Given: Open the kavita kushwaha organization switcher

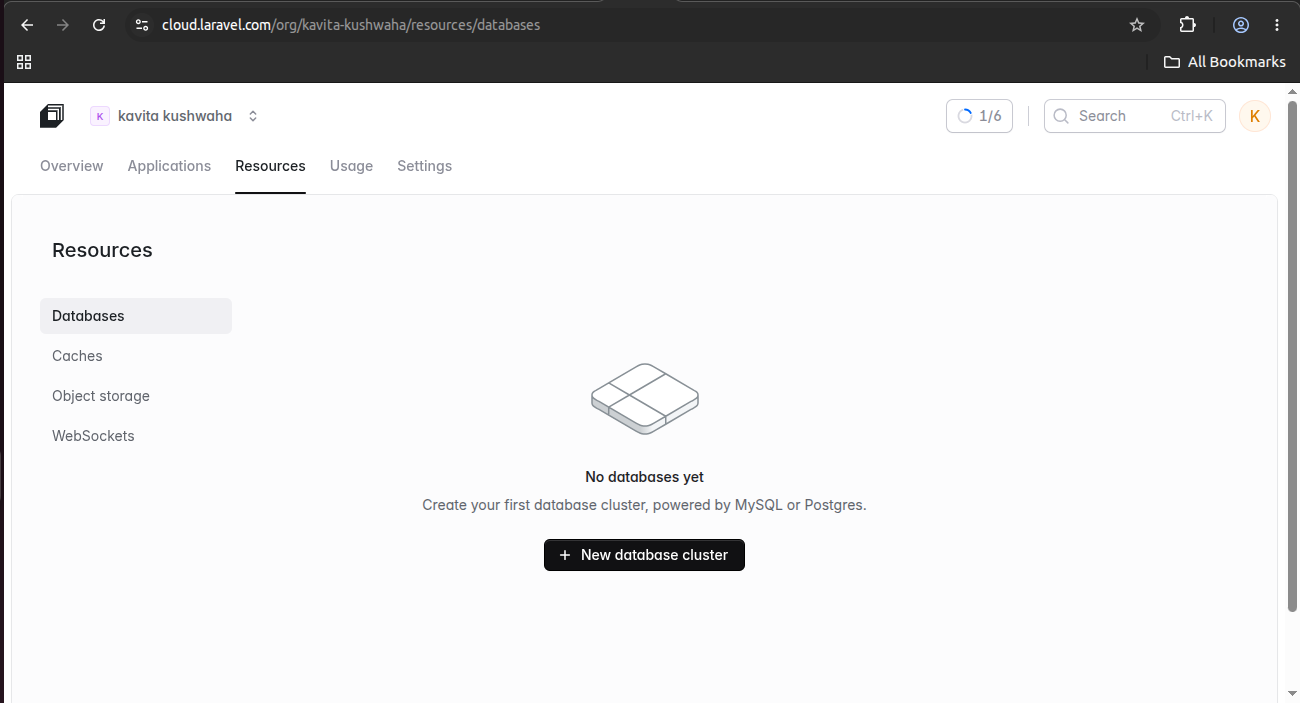Looking at the screenshot, I should 175,116.
